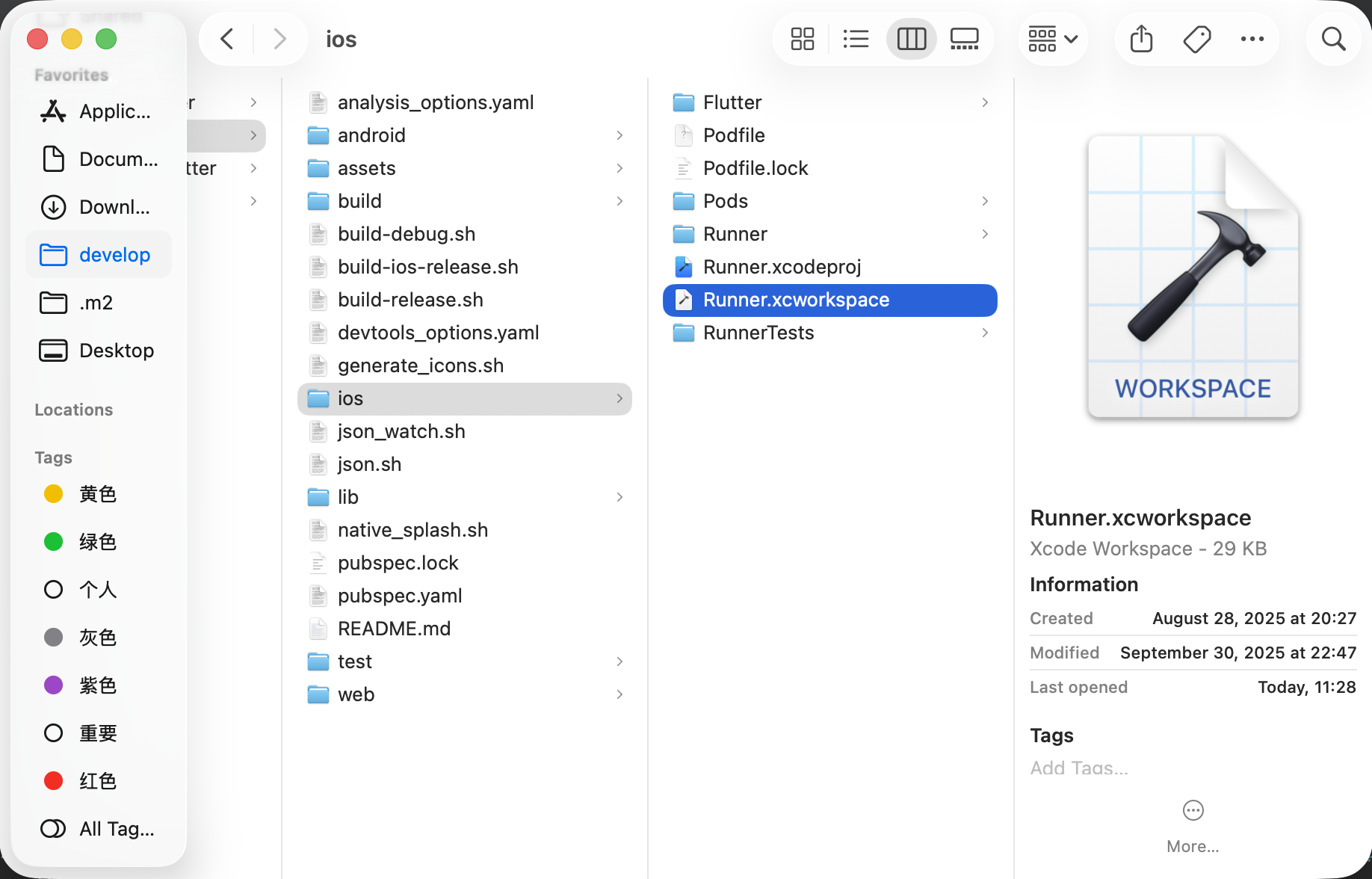The image size is (1372, 879).
Task: Click the red tag dot
Action: pos(54,781)
